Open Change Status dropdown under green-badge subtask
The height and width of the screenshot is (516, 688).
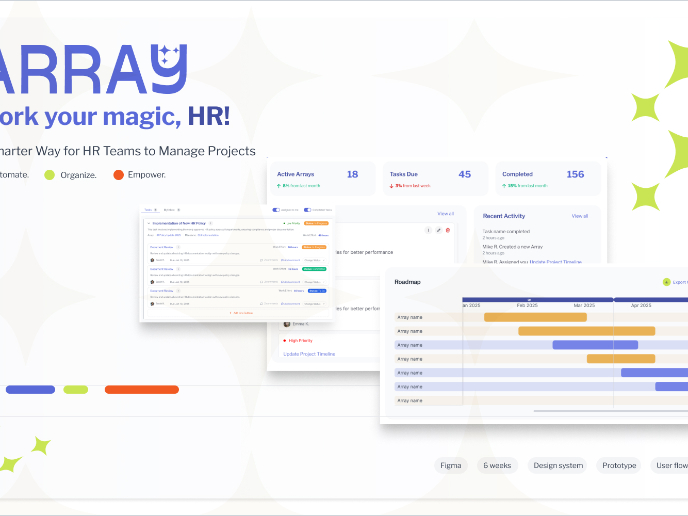click(314, 282)
